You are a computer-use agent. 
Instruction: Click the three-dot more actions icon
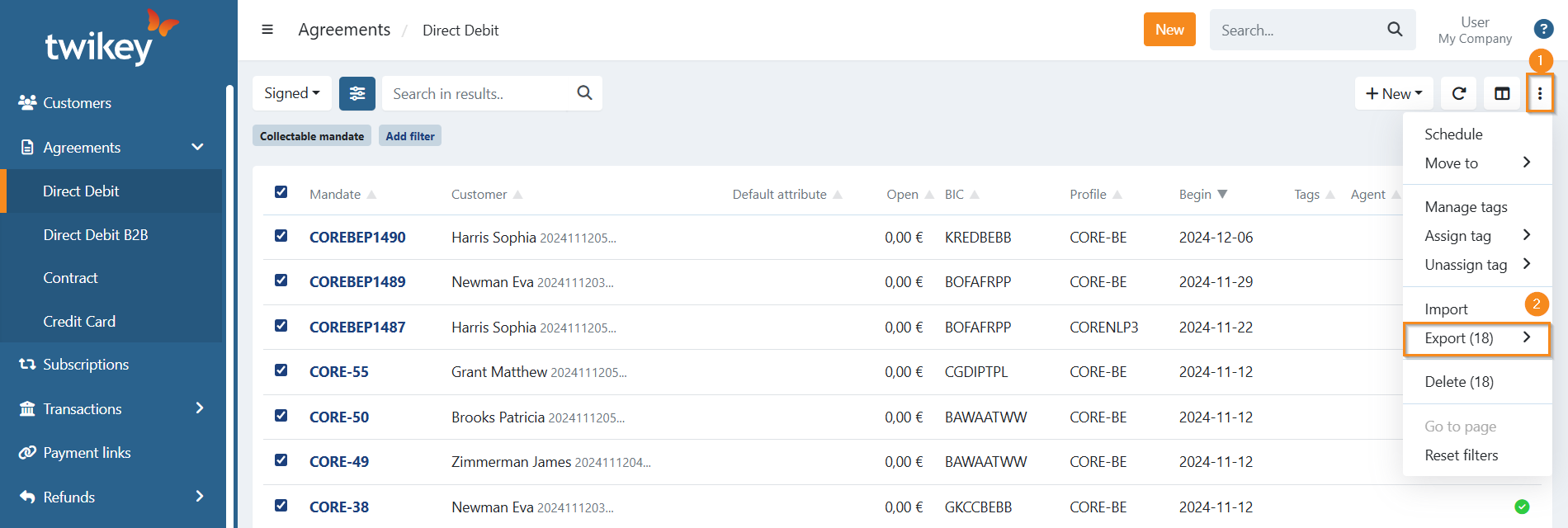pos(1540,93)
